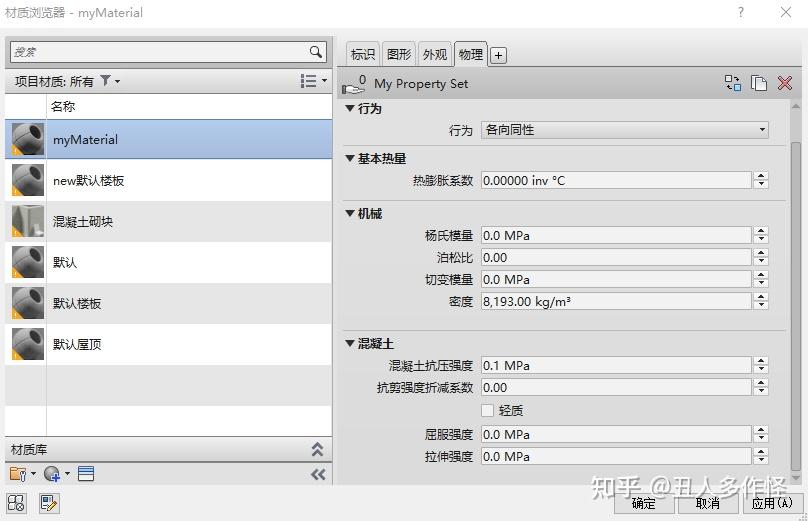Click the 拉伸强度 value field
The height and width of the screenshot is (521, 808).
click(616, 457)
